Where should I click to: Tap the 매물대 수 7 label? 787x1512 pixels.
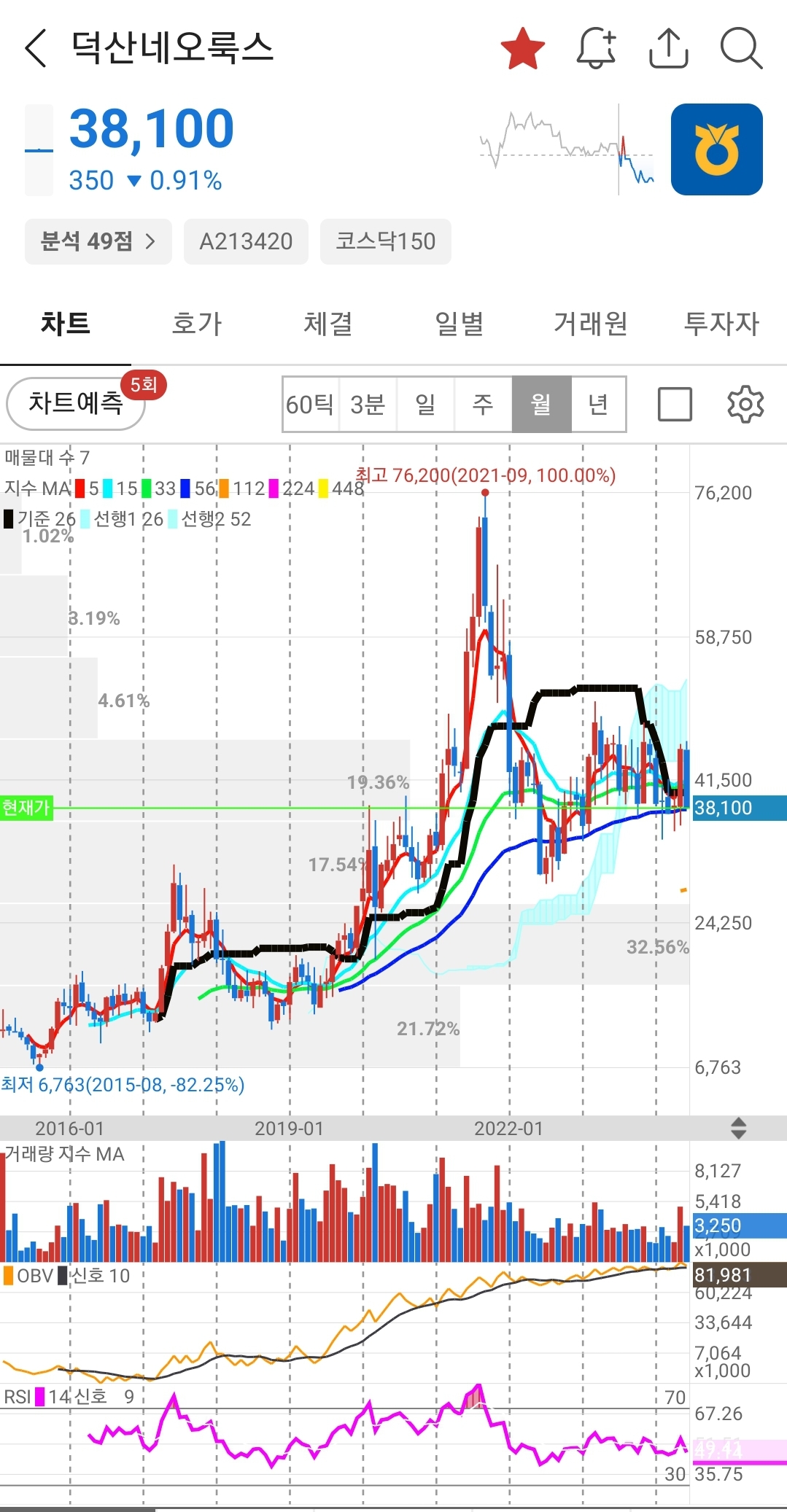[x=47, y=458]
